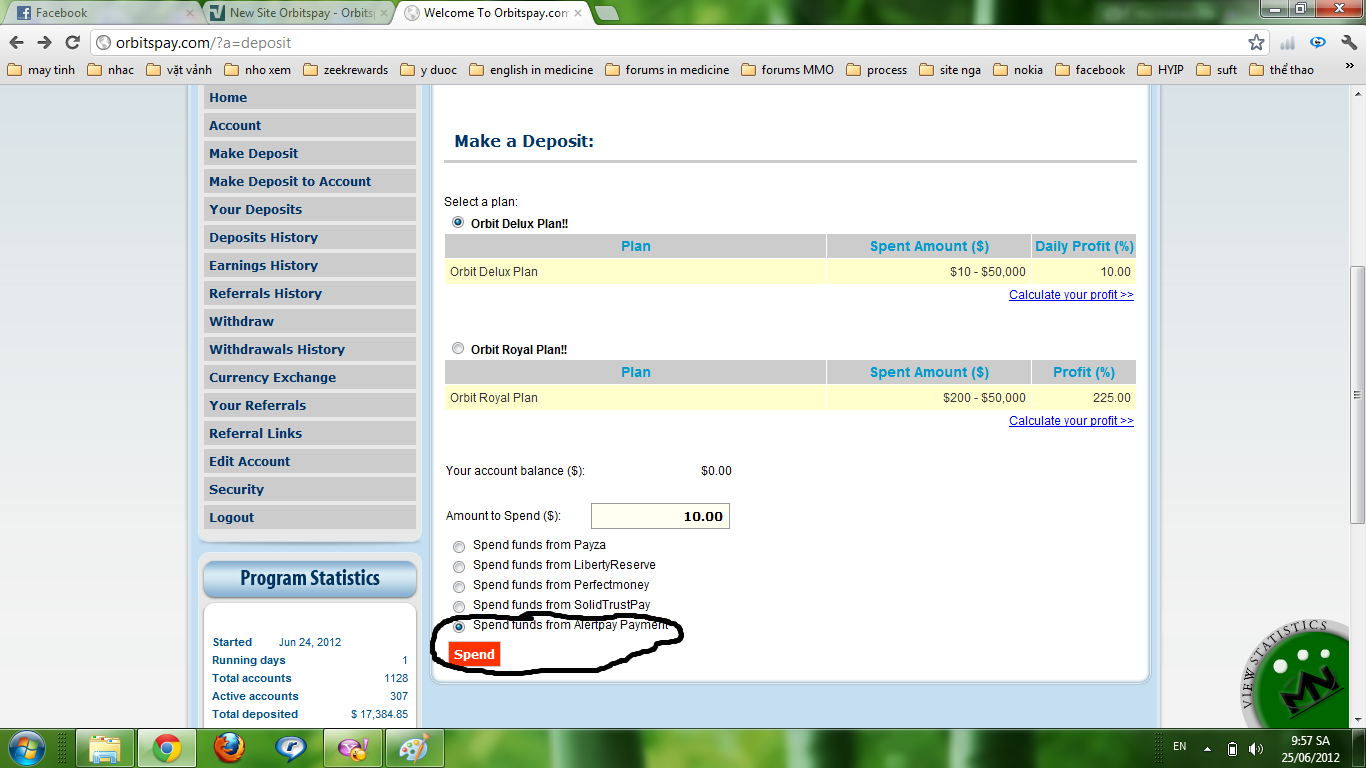Image resolution: width=1366 pixels, height=768 pixels.
Task: Go to Withdraw in the sidebar menu
Action: (309, 321)
